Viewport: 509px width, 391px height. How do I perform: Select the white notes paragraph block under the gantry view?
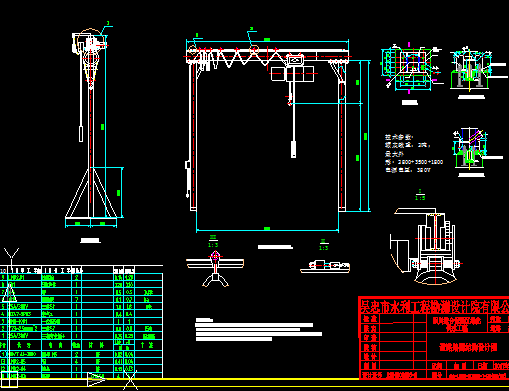258,330
